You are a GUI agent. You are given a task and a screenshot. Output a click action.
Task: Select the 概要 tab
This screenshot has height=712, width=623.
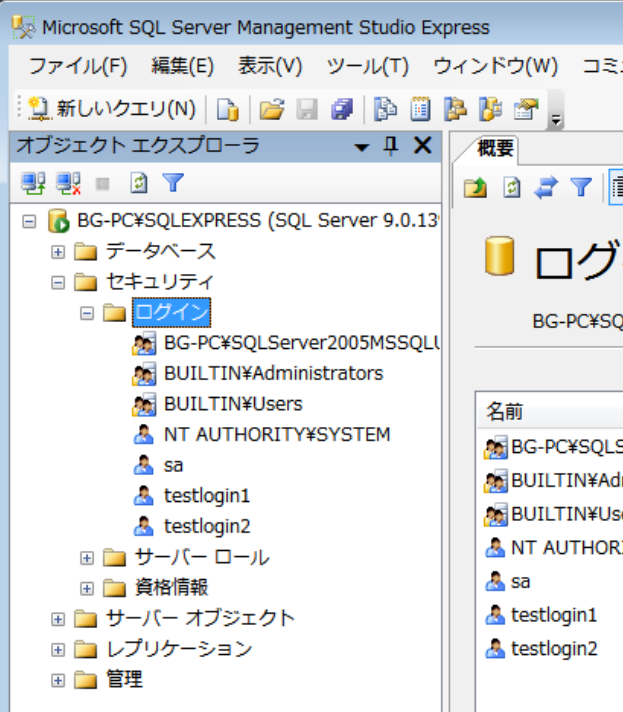(495, 148)
